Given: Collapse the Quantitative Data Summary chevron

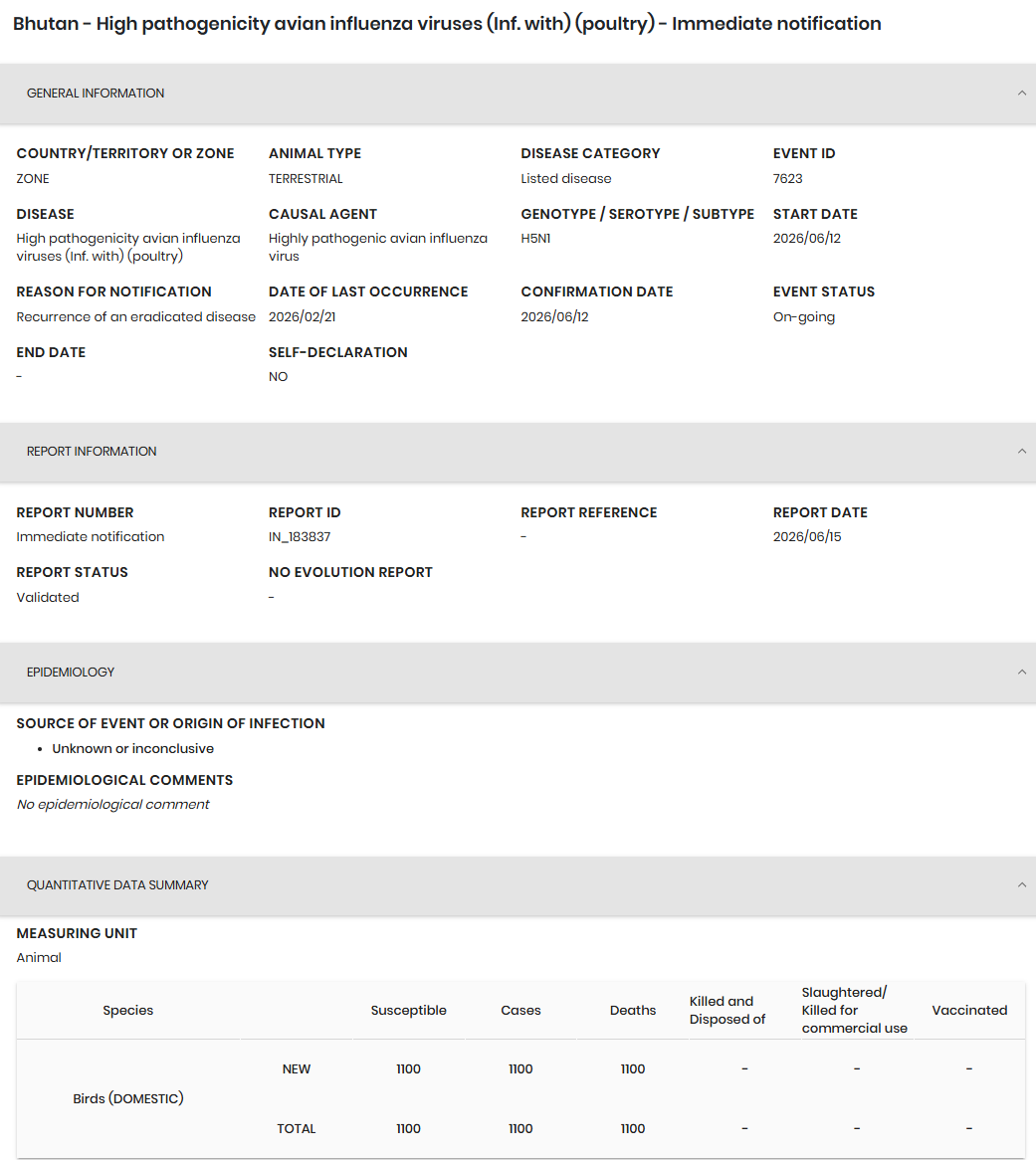Looking at the screenshot, I should click(1022, 885).
